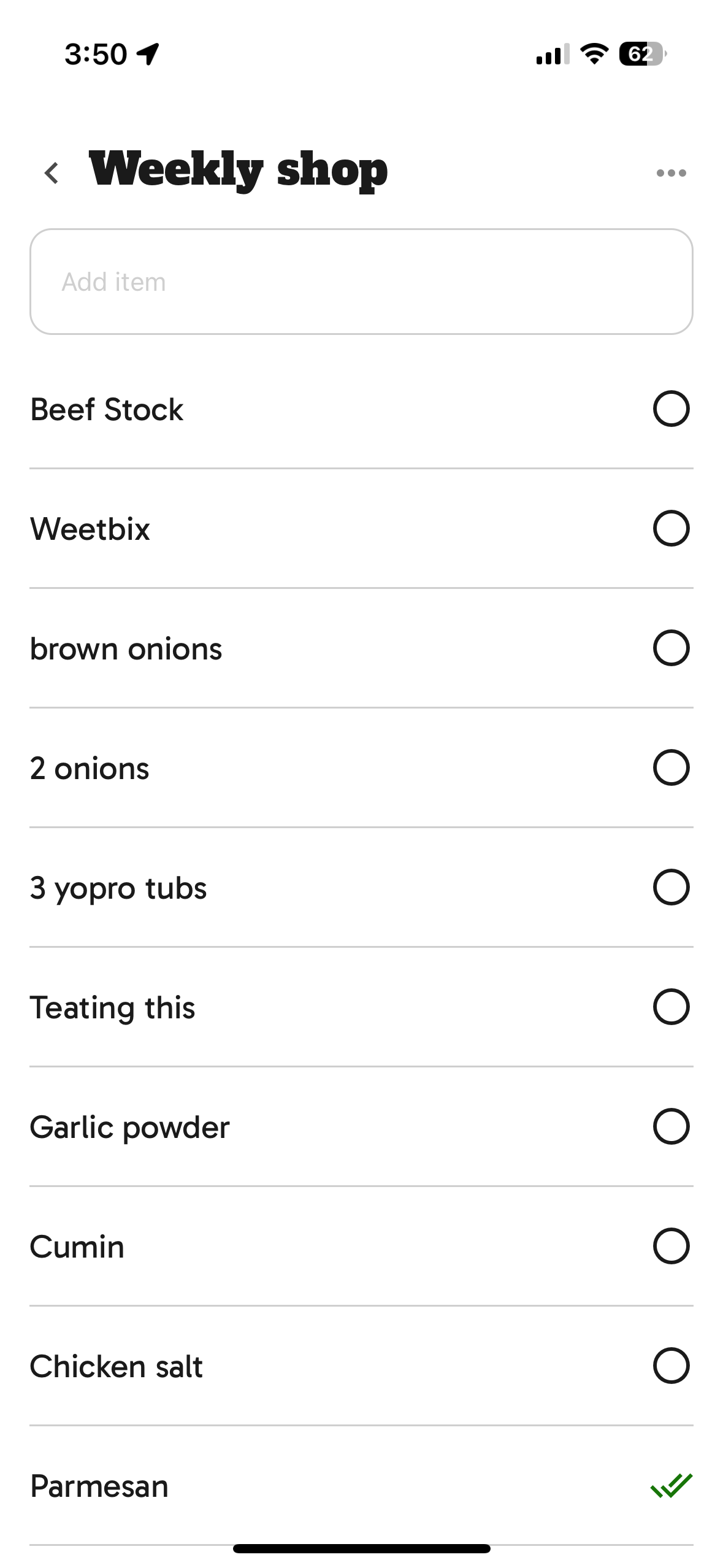This screenshot has width=723, height=1568.
Task: Check off Cumin item circle
Action: (671, 1246)
